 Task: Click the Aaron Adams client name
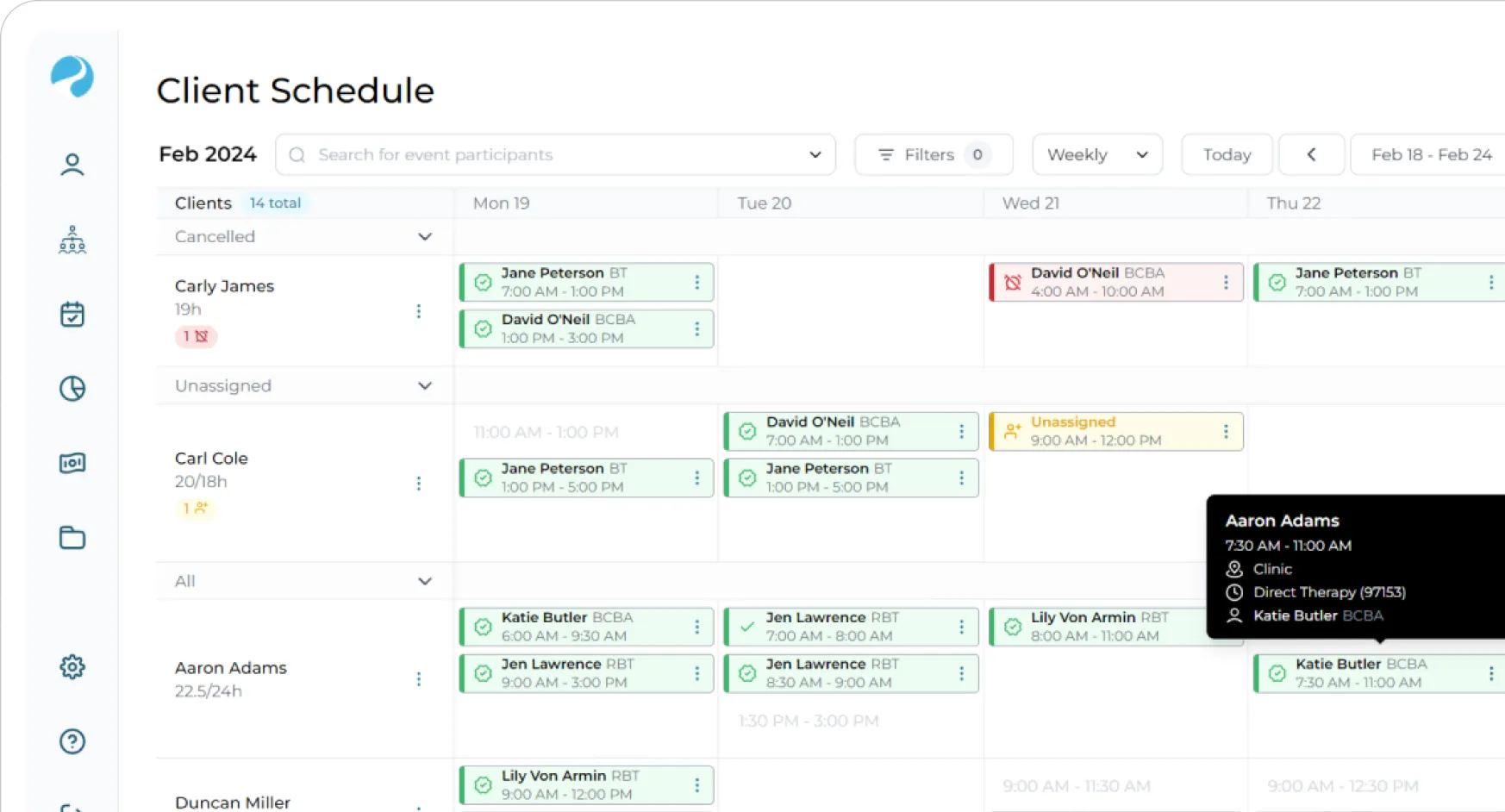231,668
